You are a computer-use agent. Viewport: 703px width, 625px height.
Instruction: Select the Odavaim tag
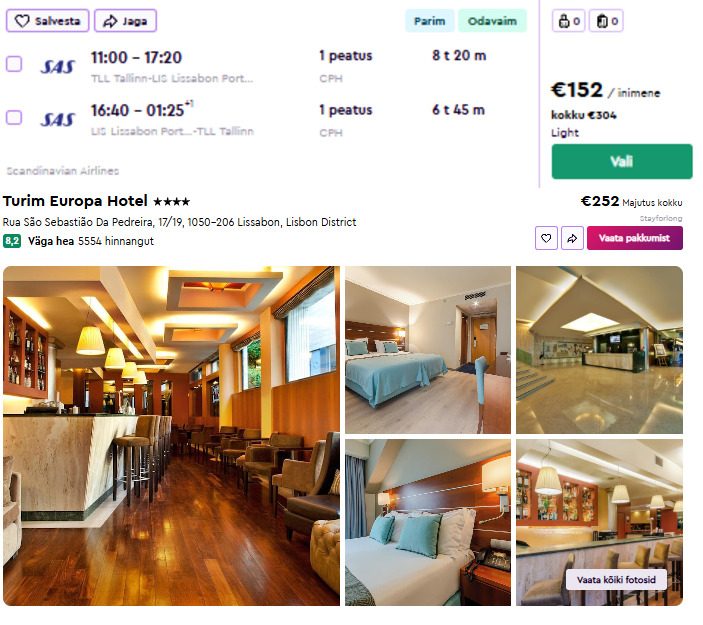(x=492, y=21)
